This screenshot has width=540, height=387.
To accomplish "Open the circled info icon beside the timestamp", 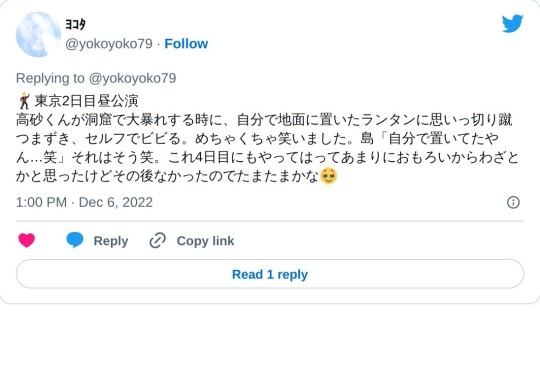I will (x=513, y=202).
